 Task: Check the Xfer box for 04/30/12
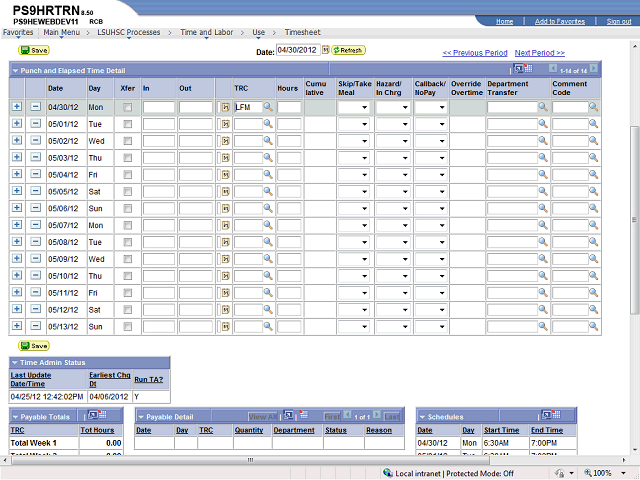pos(128,107)
